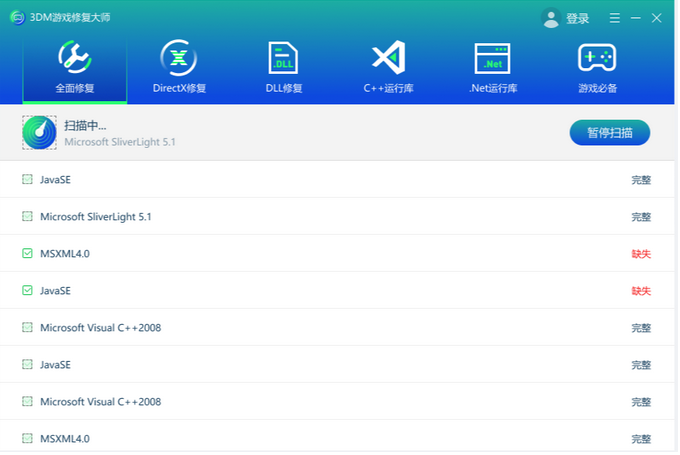Click the user avatar icon beside 登录
Image resolution: width=680 pixels, height=455 pixels.
pos(550,18)
